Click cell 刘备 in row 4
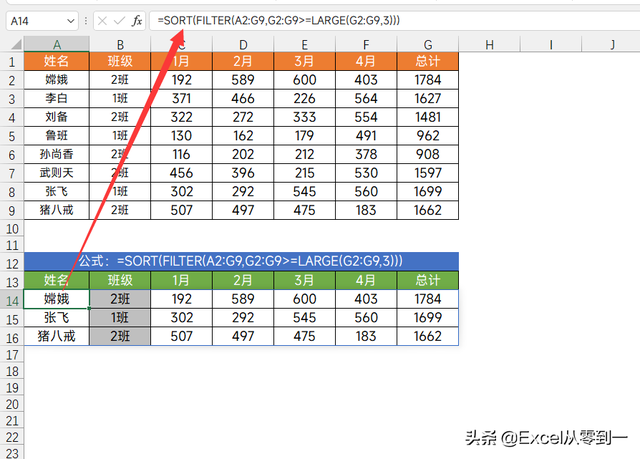The width and height of the screenshot is (640, 459). 57,117
